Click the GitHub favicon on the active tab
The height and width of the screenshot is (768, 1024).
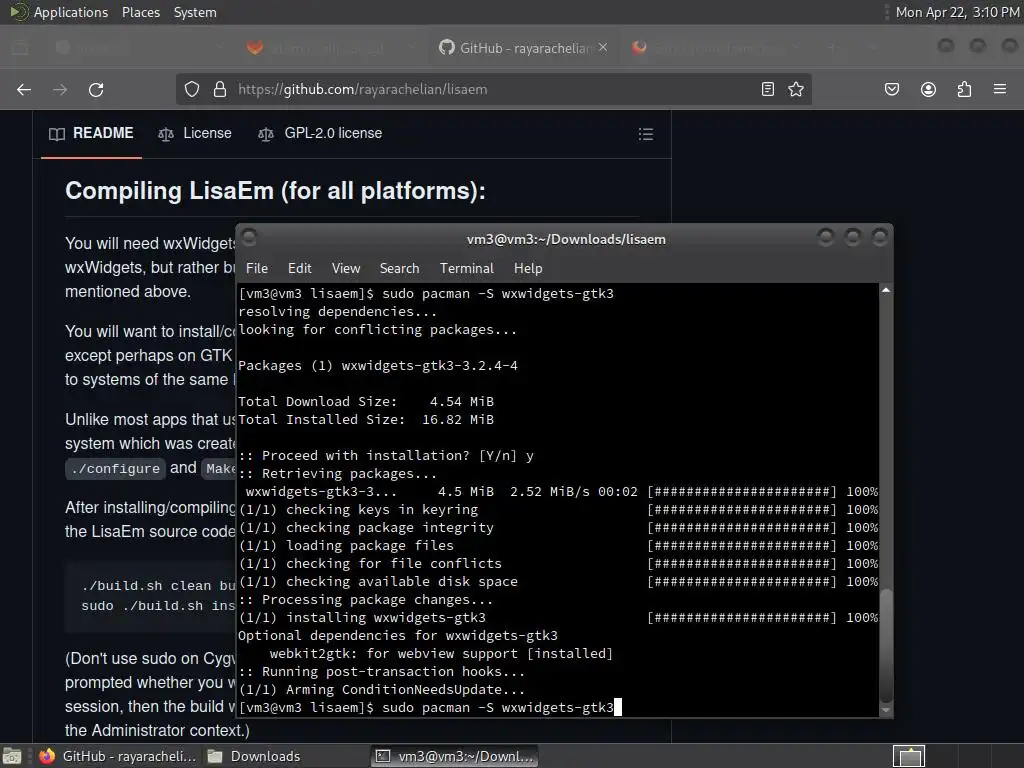(x=447, y=47)
